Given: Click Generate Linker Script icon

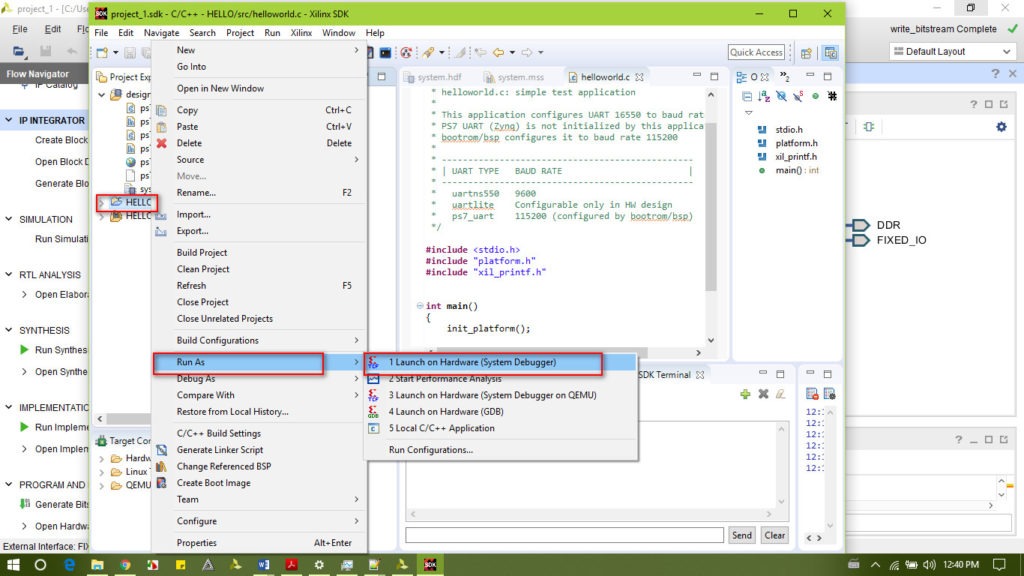Looking at the screenshot, I should pos(162,450).
